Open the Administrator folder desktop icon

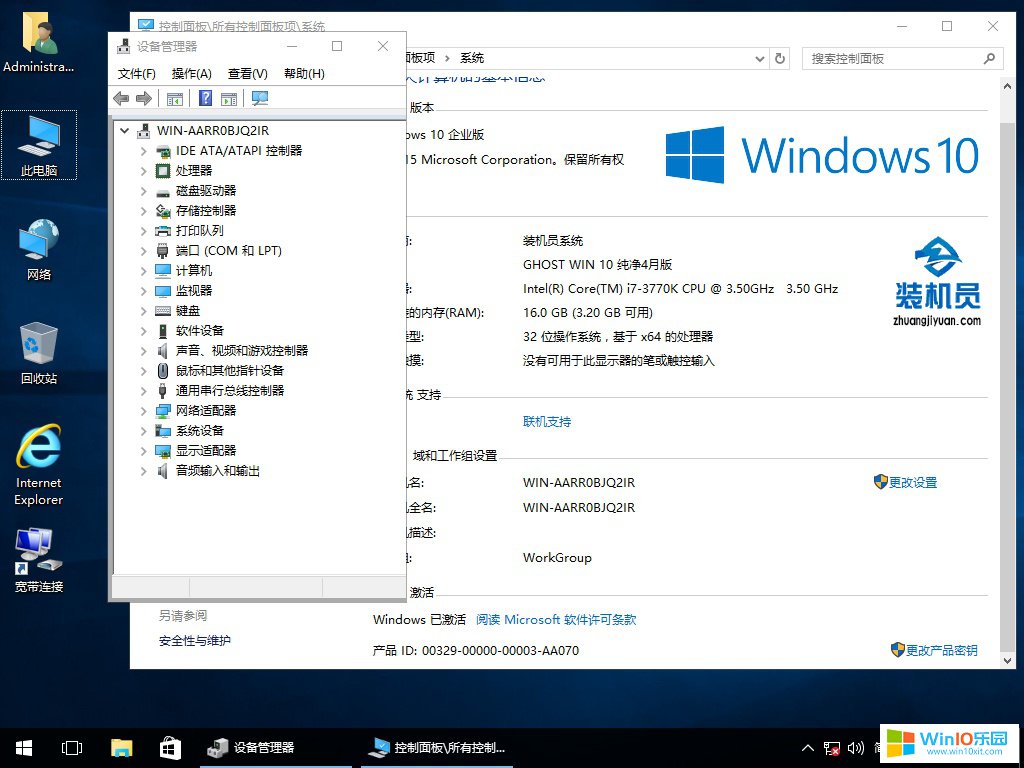pyautogui.click(x=39, y=42)
